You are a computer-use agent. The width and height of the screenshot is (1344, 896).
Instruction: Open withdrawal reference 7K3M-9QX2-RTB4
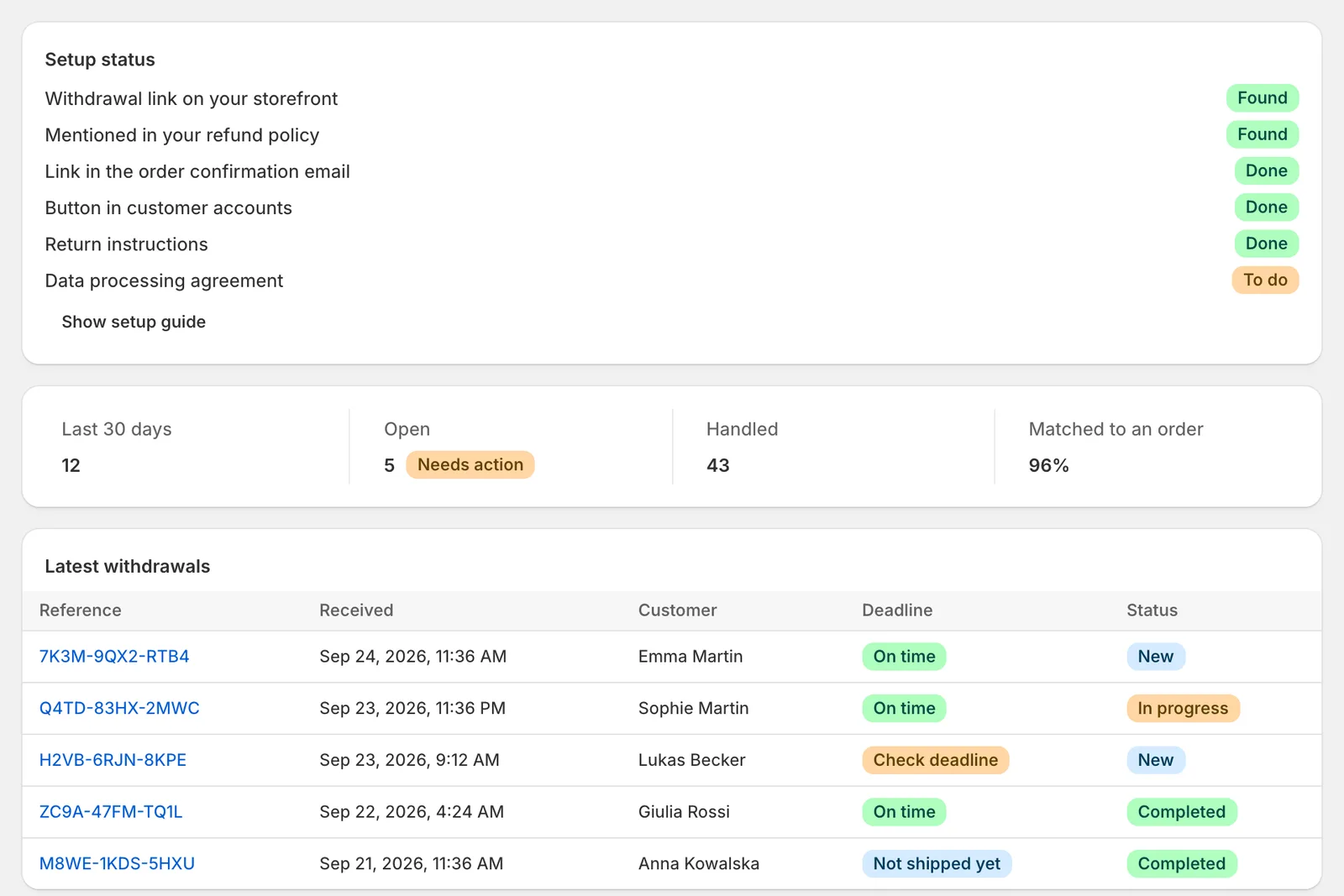pyautogui.click(x=114, y=657)
